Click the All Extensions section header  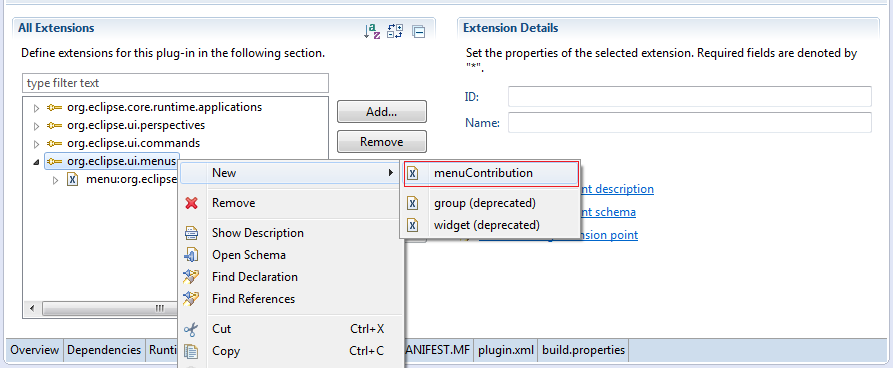[x=56, y=28]
